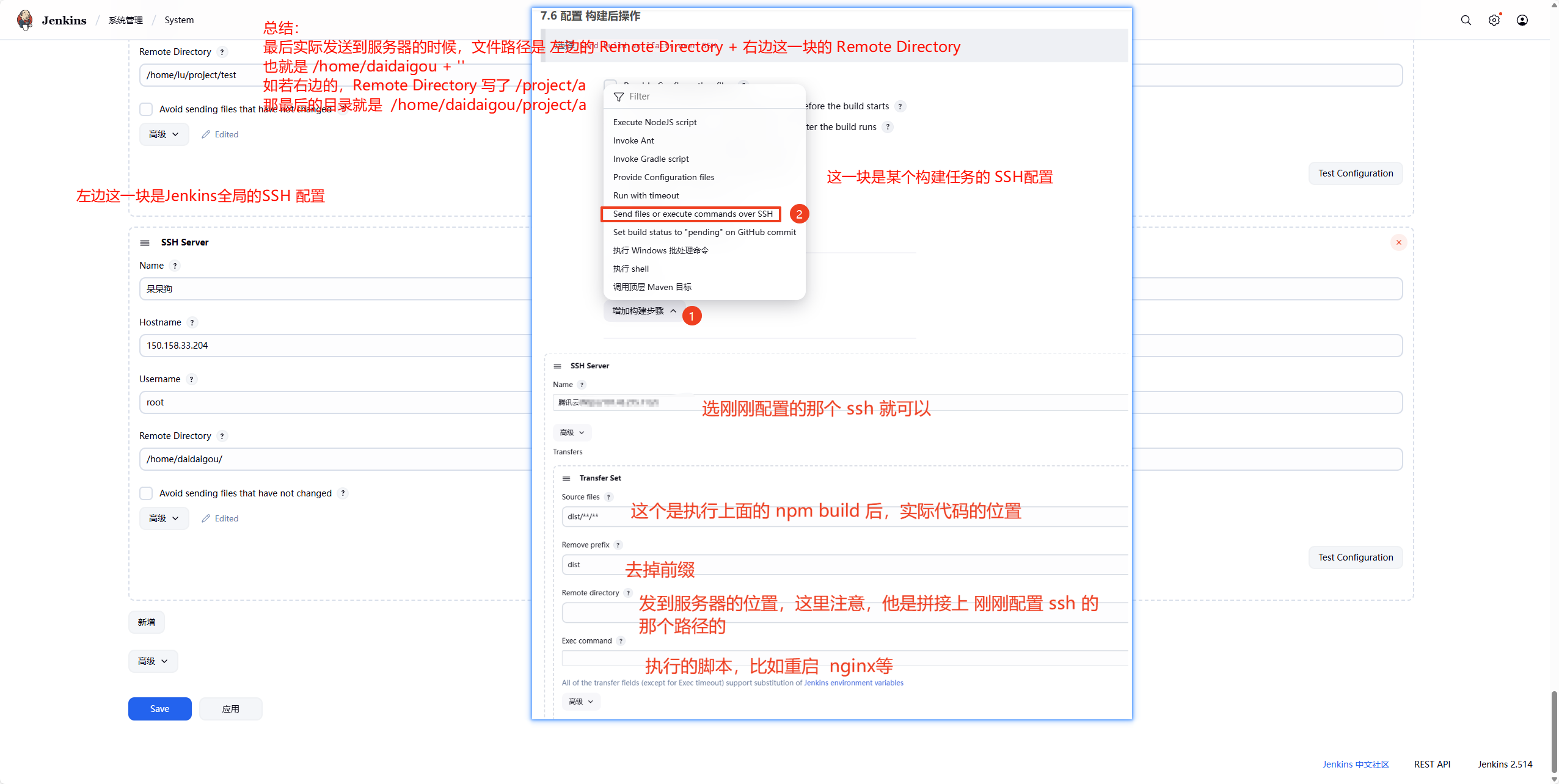Image resolution: width=1559 pixels, height=784 pixels.
Task: Click pencil Edited icon under /home/daidaigou/ section
Action: tap(206, 518)
